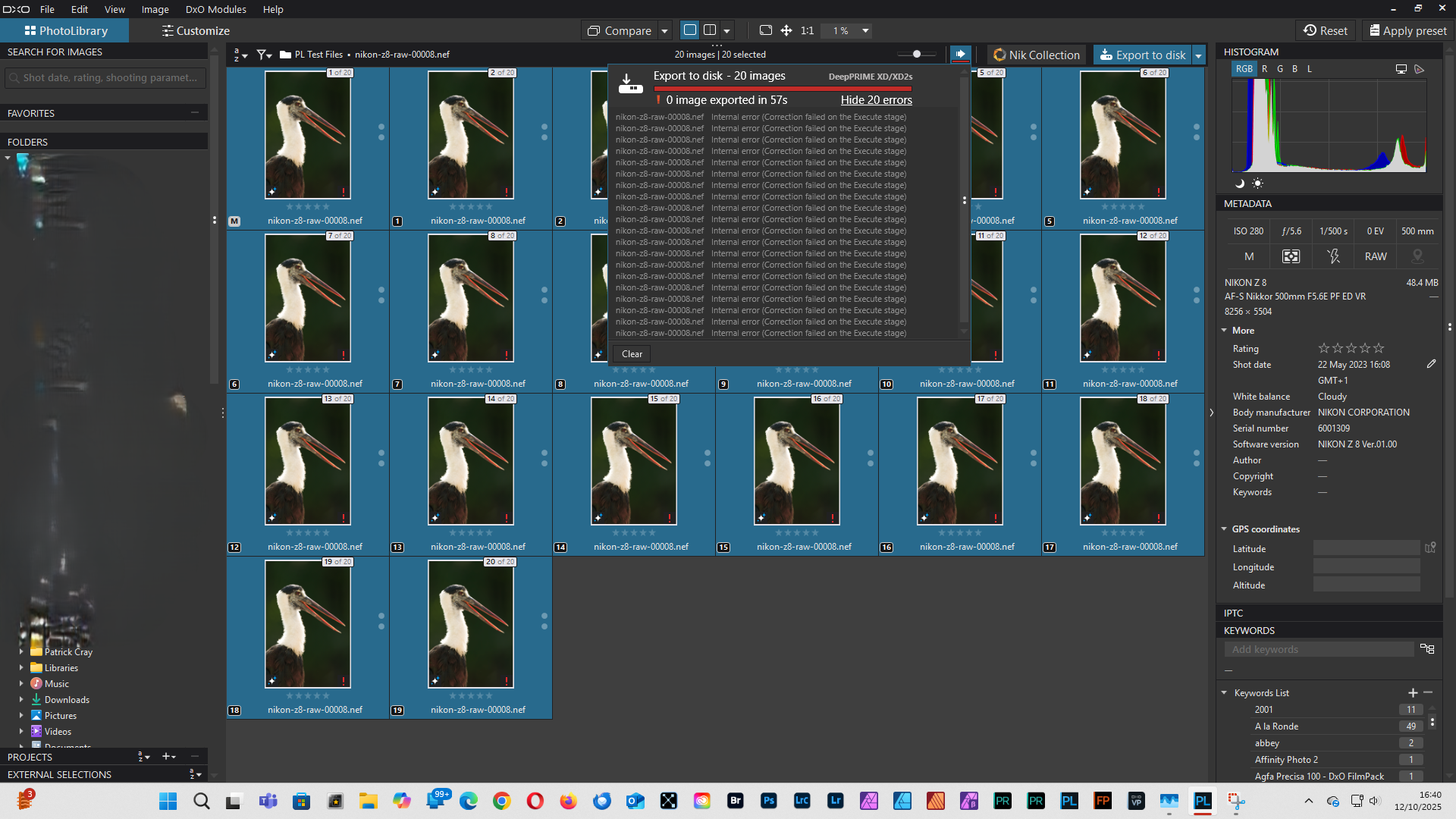
Task: Adjust the thumbnail size slider
Action: [916, 55]
